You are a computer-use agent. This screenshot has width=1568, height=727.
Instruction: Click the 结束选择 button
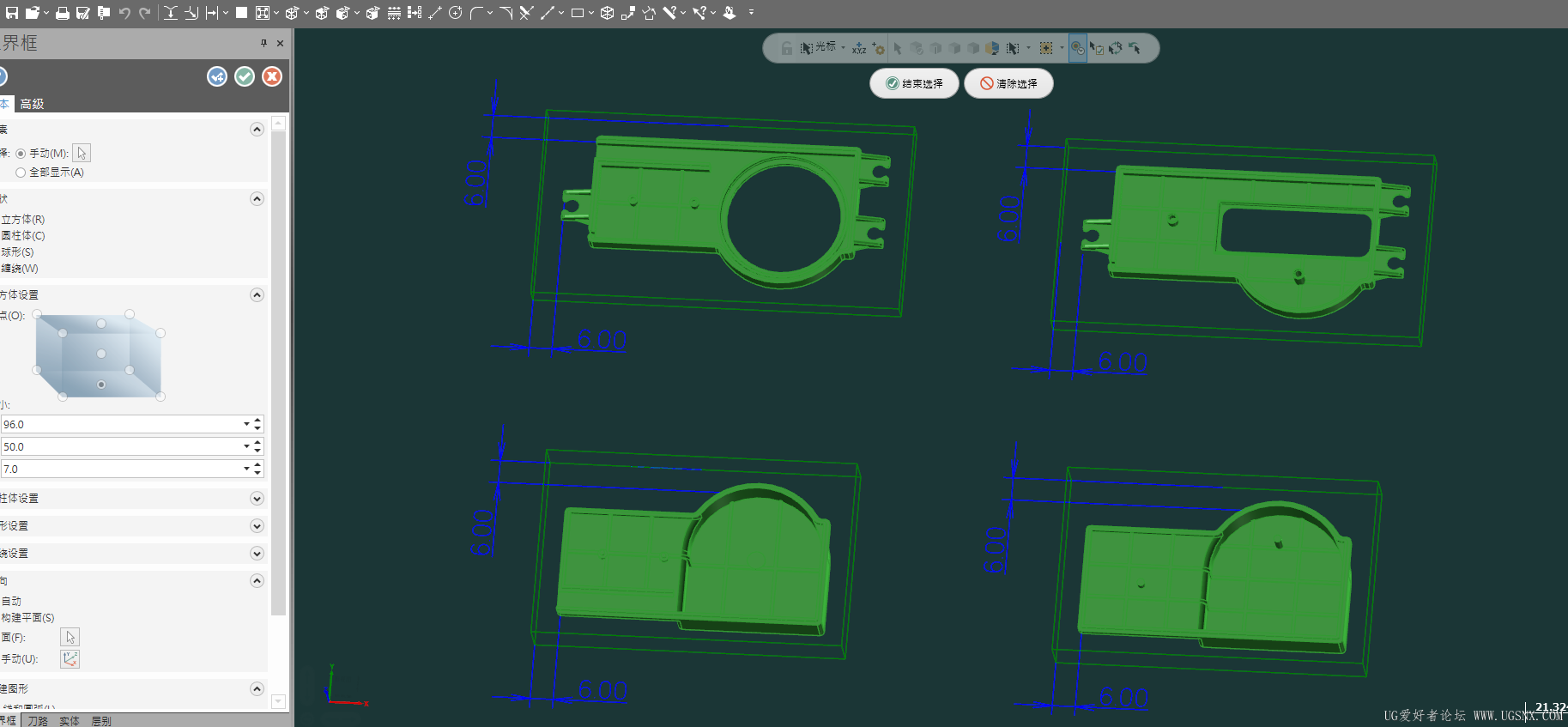click(x=914, y=84)
